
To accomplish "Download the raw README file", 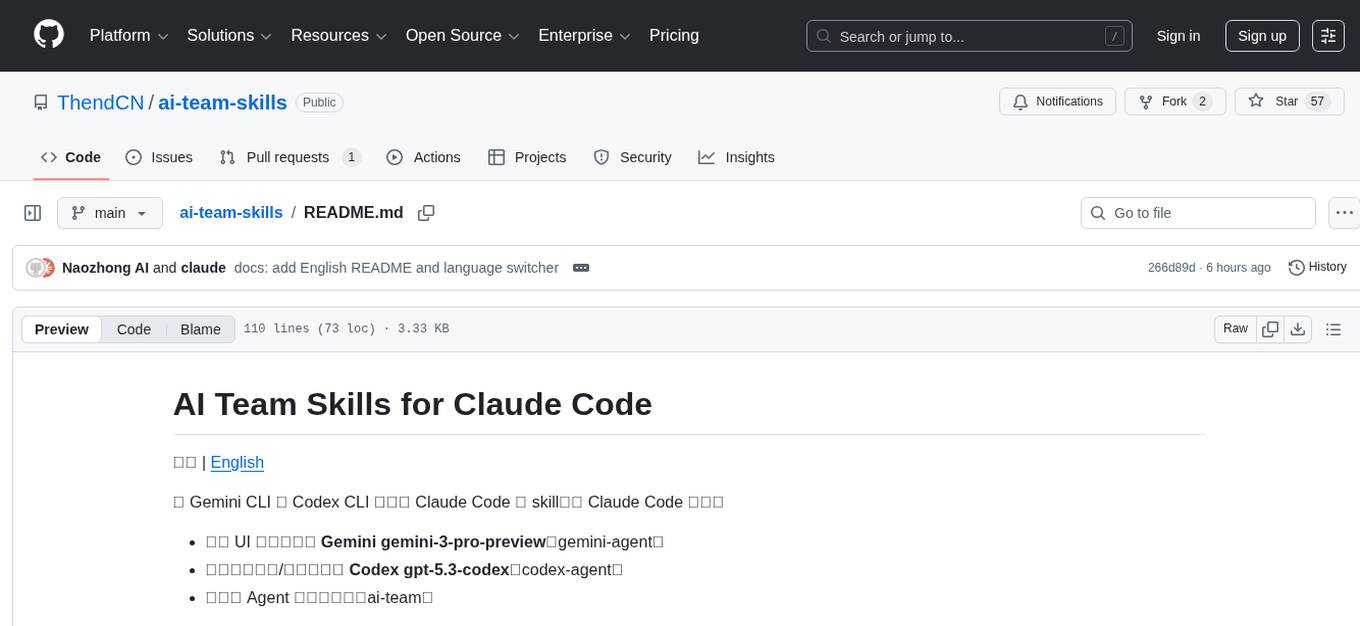I will [x=1298, y=329].
